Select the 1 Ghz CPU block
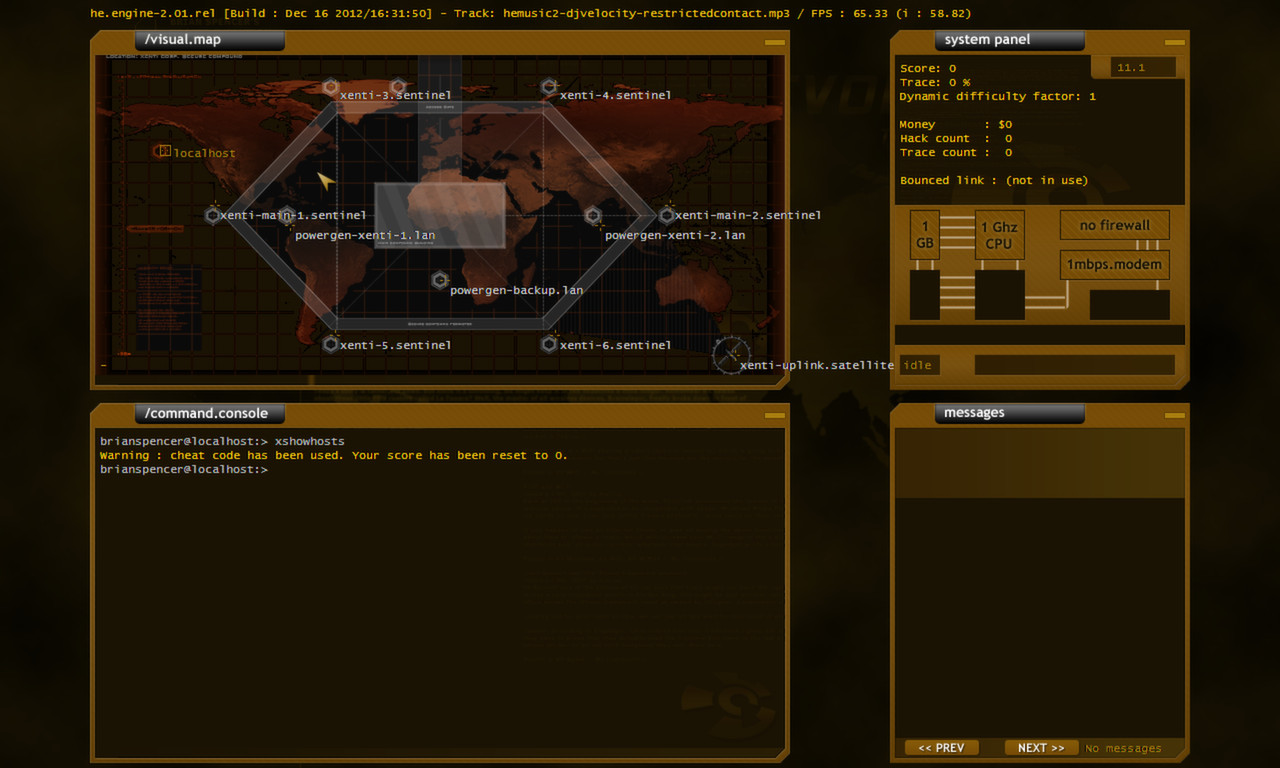This screenshot has height=768, width=1280. (x=999, y=234)
